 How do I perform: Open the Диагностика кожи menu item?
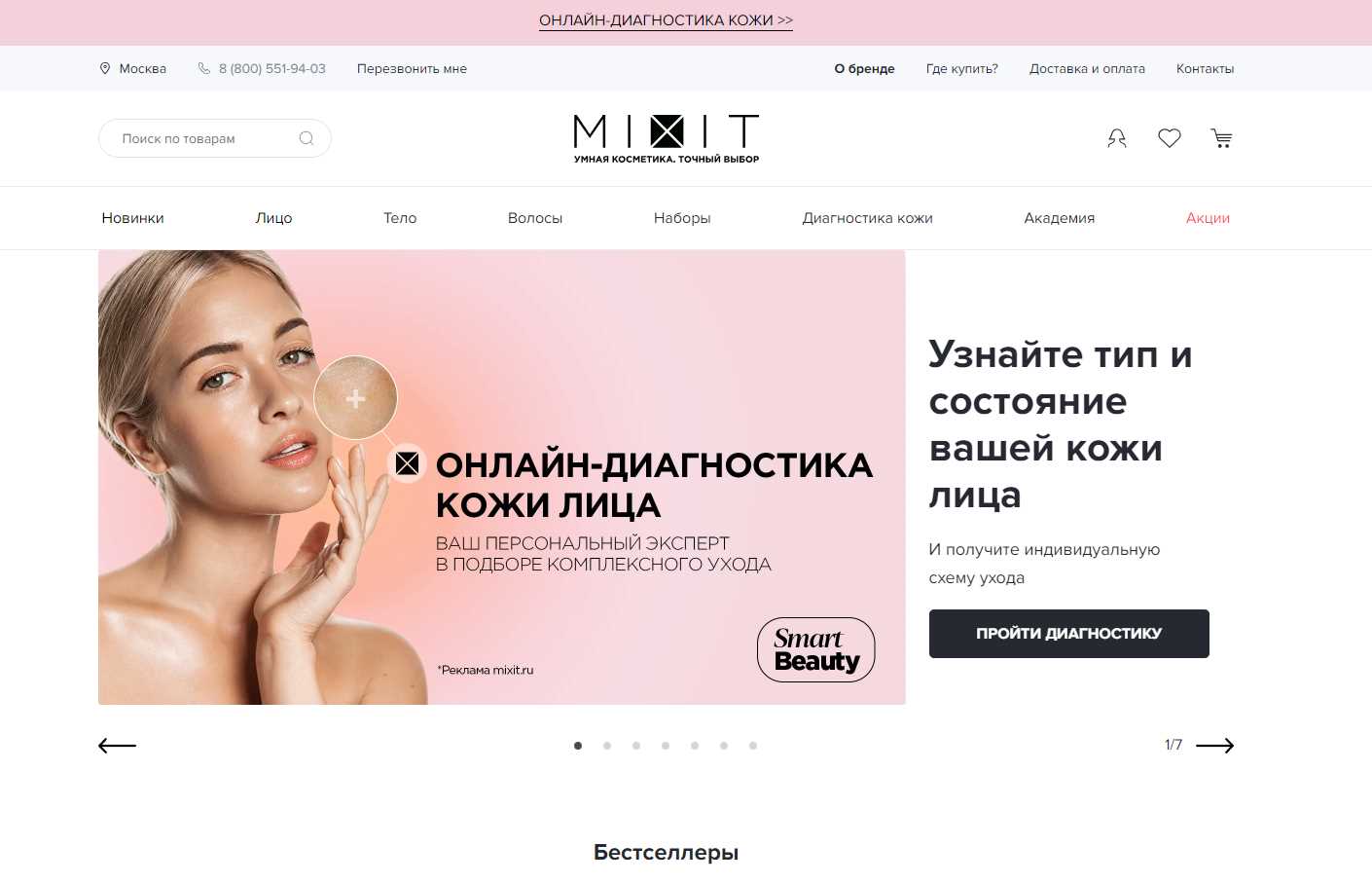[x=867, y=218]
